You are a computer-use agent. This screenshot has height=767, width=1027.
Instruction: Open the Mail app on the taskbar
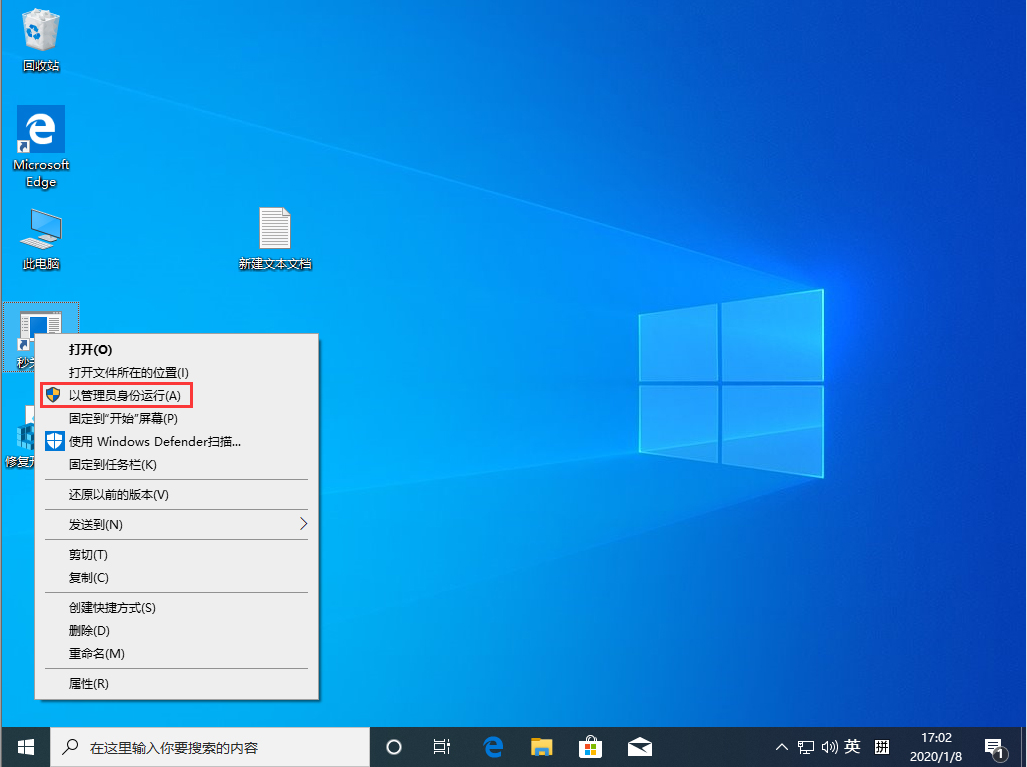coord(639,746)
